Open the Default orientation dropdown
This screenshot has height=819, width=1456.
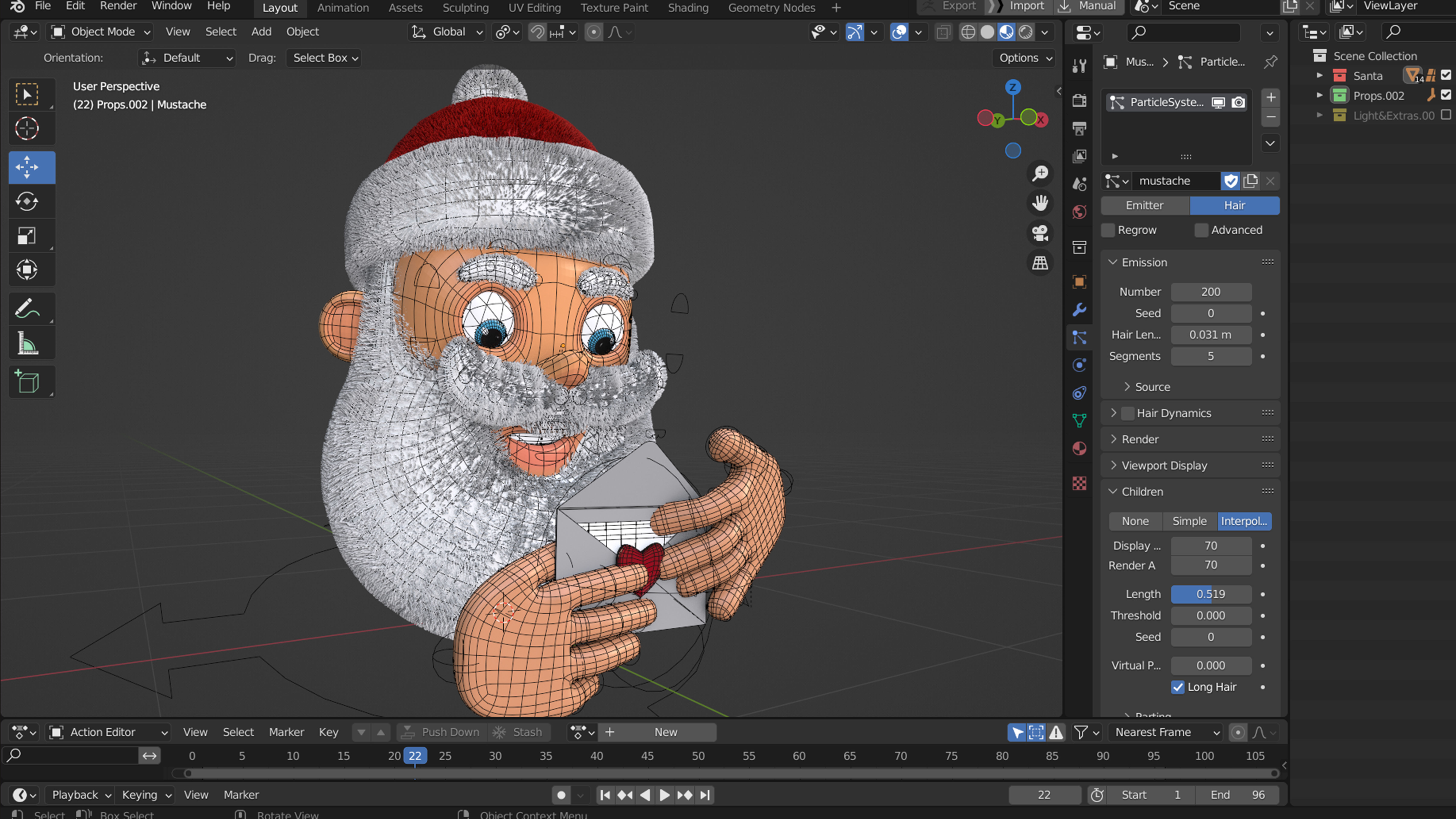(187, 58)
